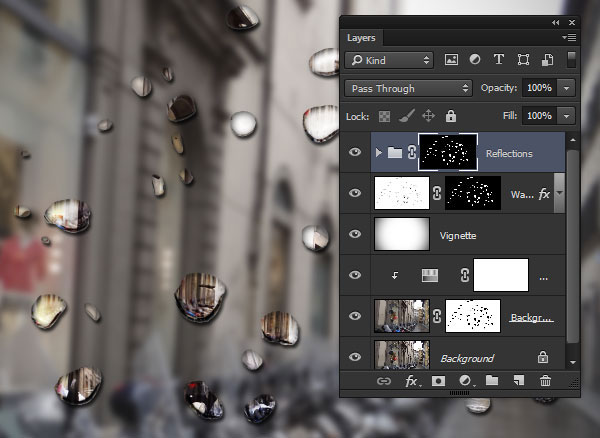This screenshot has height=438, width=600.
Task: Click the Fill percentage input field
Action: pos(539,116)
